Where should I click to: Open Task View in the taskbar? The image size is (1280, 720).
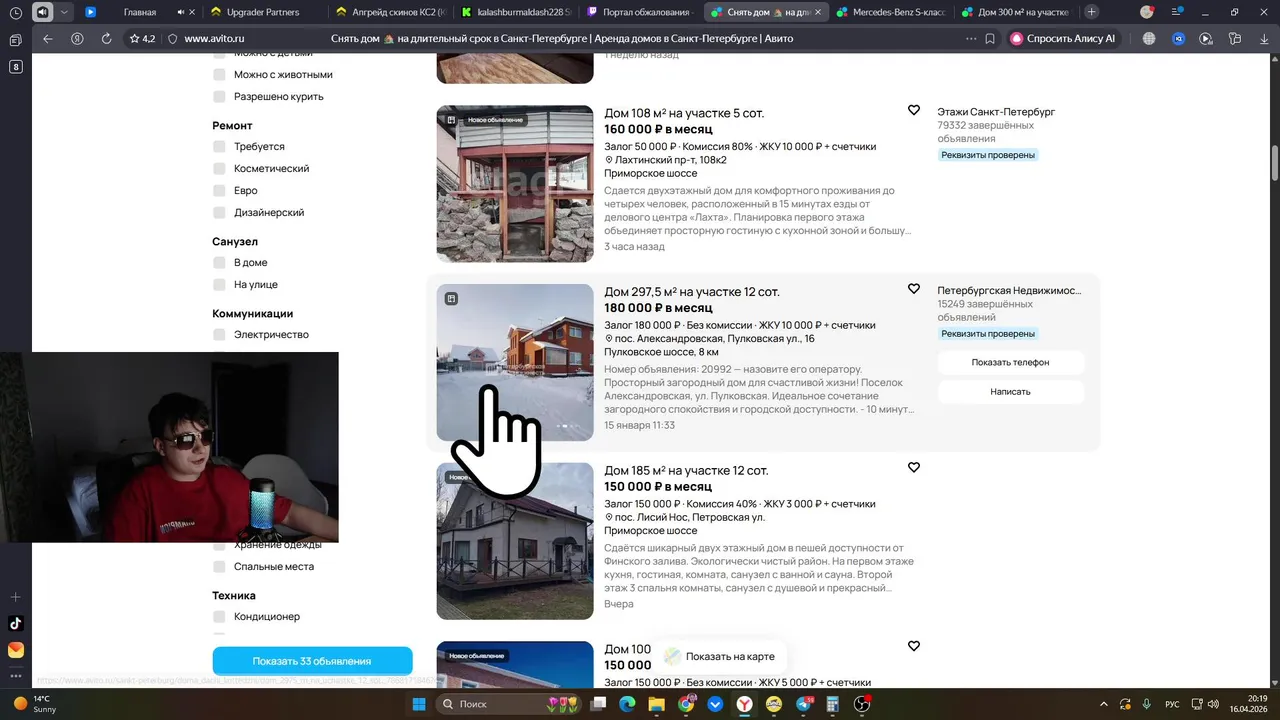click(598, 704)
